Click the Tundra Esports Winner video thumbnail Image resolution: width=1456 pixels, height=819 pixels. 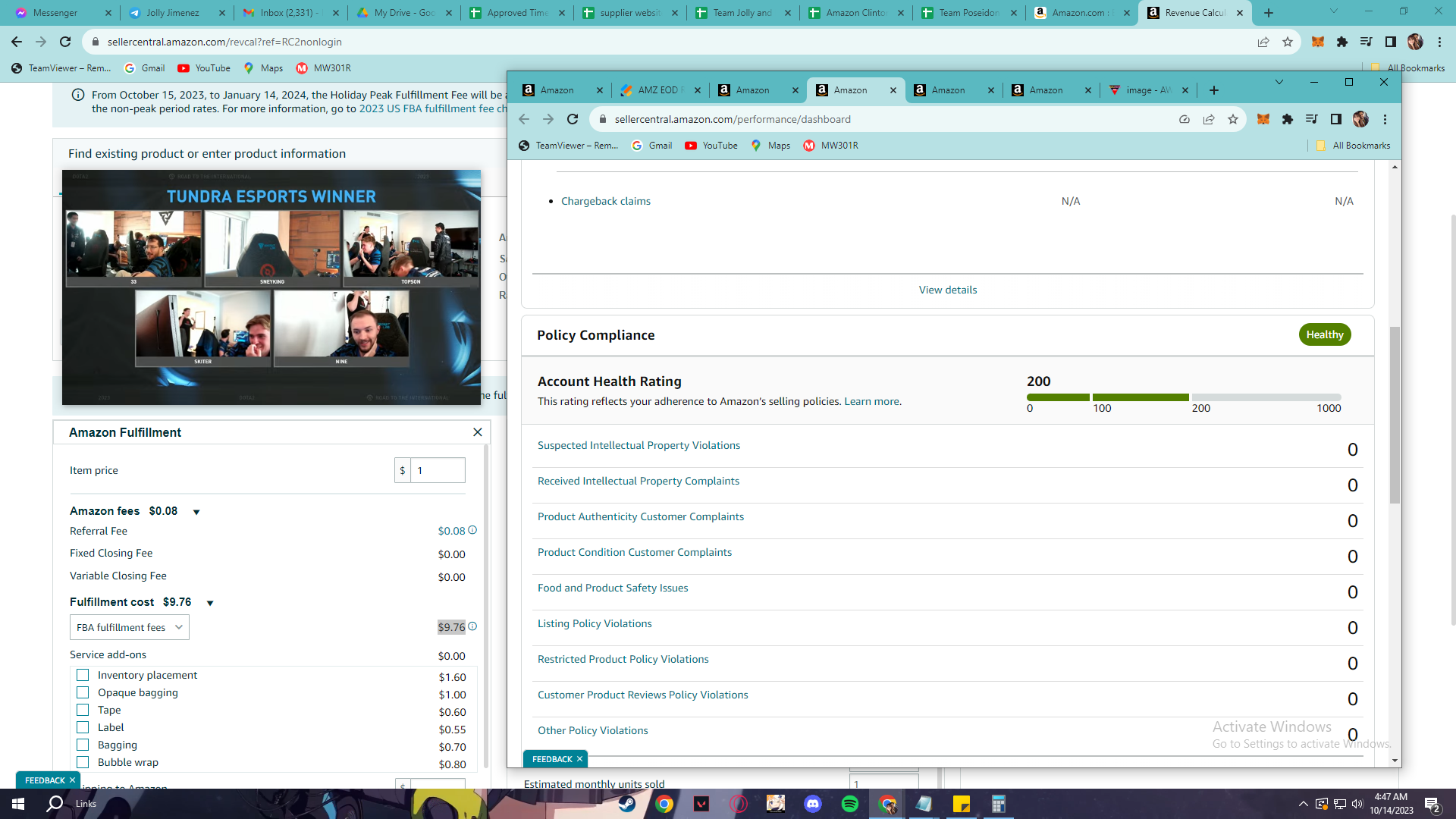pos(271,287)
